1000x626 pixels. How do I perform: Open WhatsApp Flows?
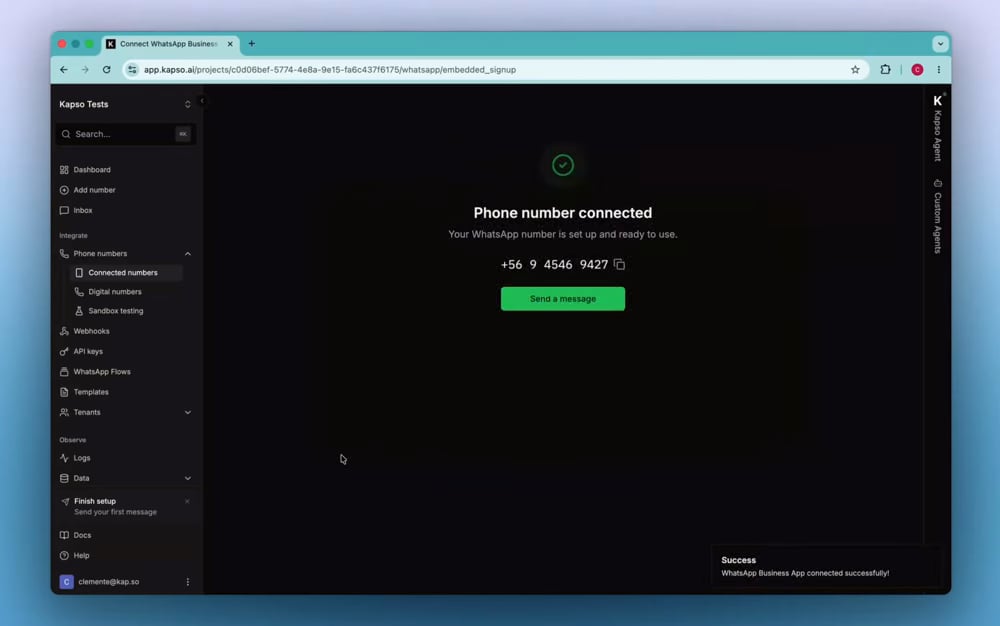click(101, 372)
